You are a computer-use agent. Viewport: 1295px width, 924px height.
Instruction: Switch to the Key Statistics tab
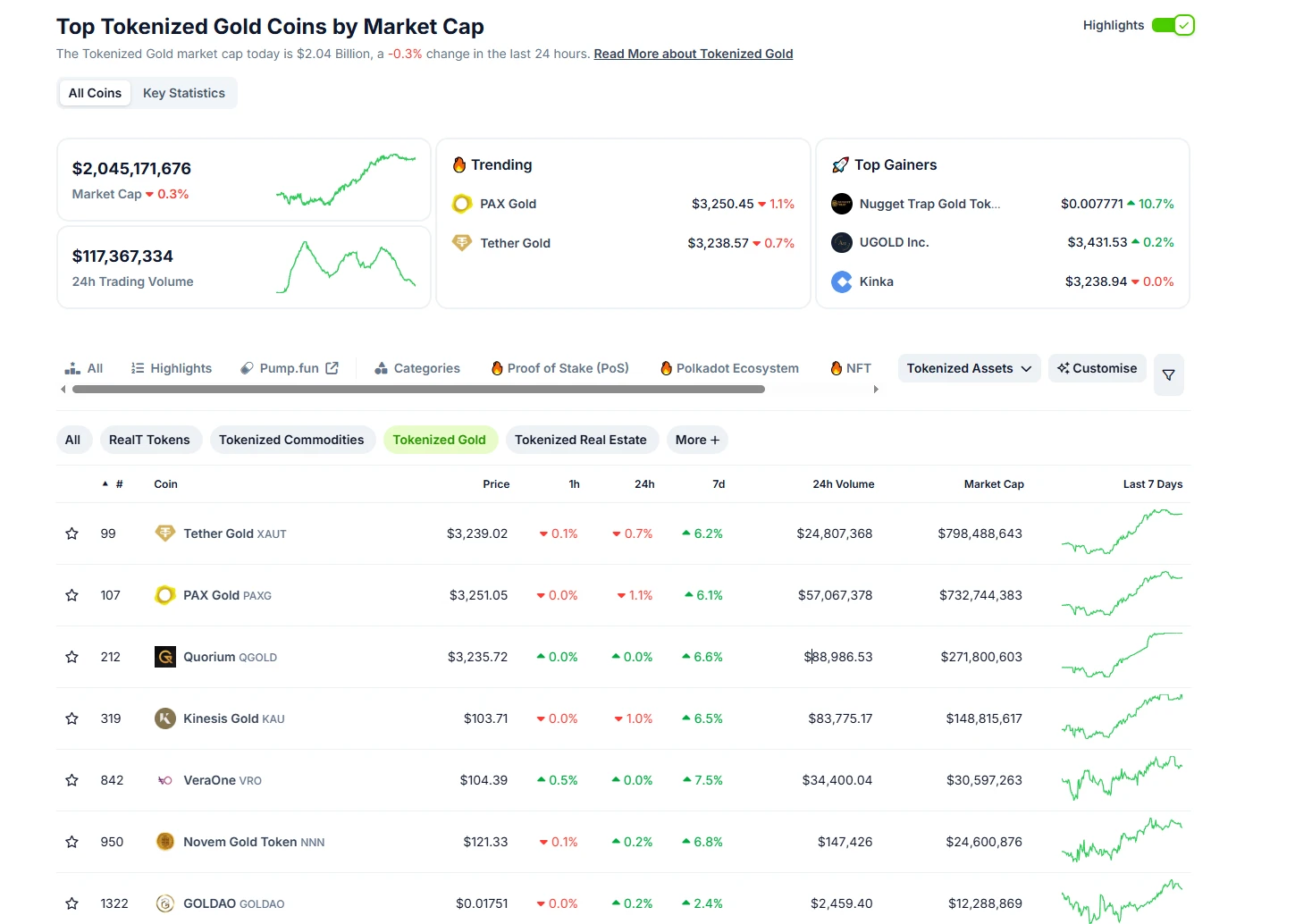coord(184,93)
